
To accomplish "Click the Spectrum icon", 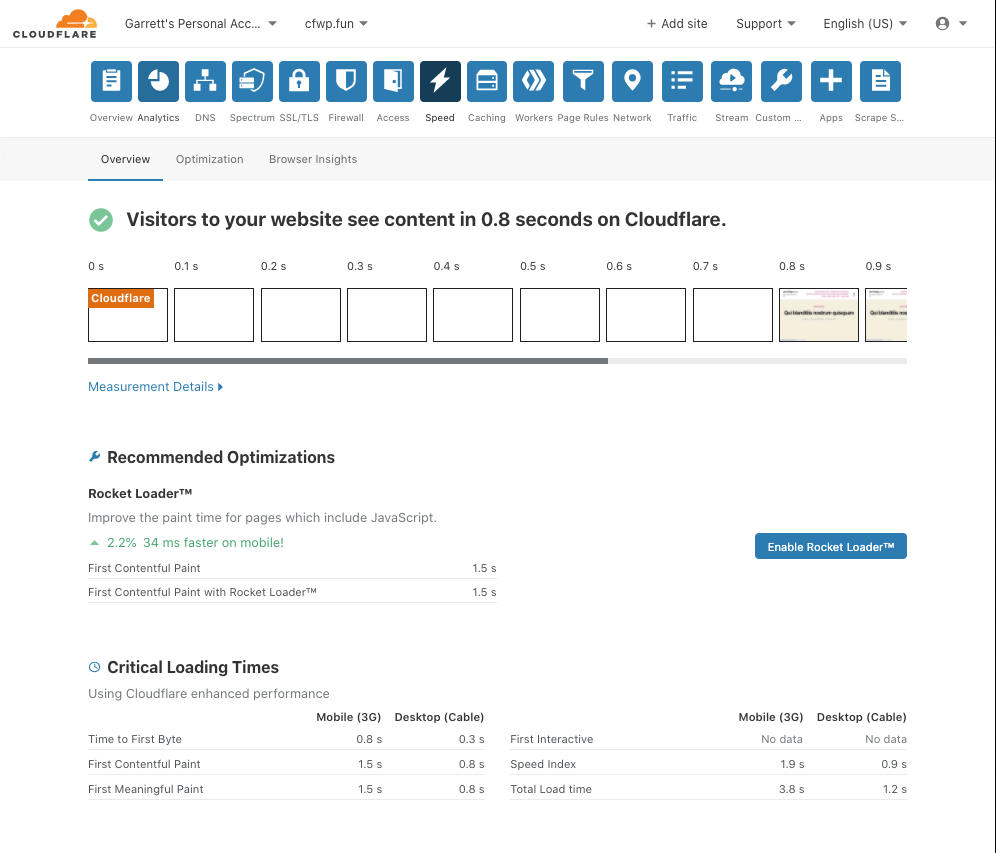I will point(252,81).
